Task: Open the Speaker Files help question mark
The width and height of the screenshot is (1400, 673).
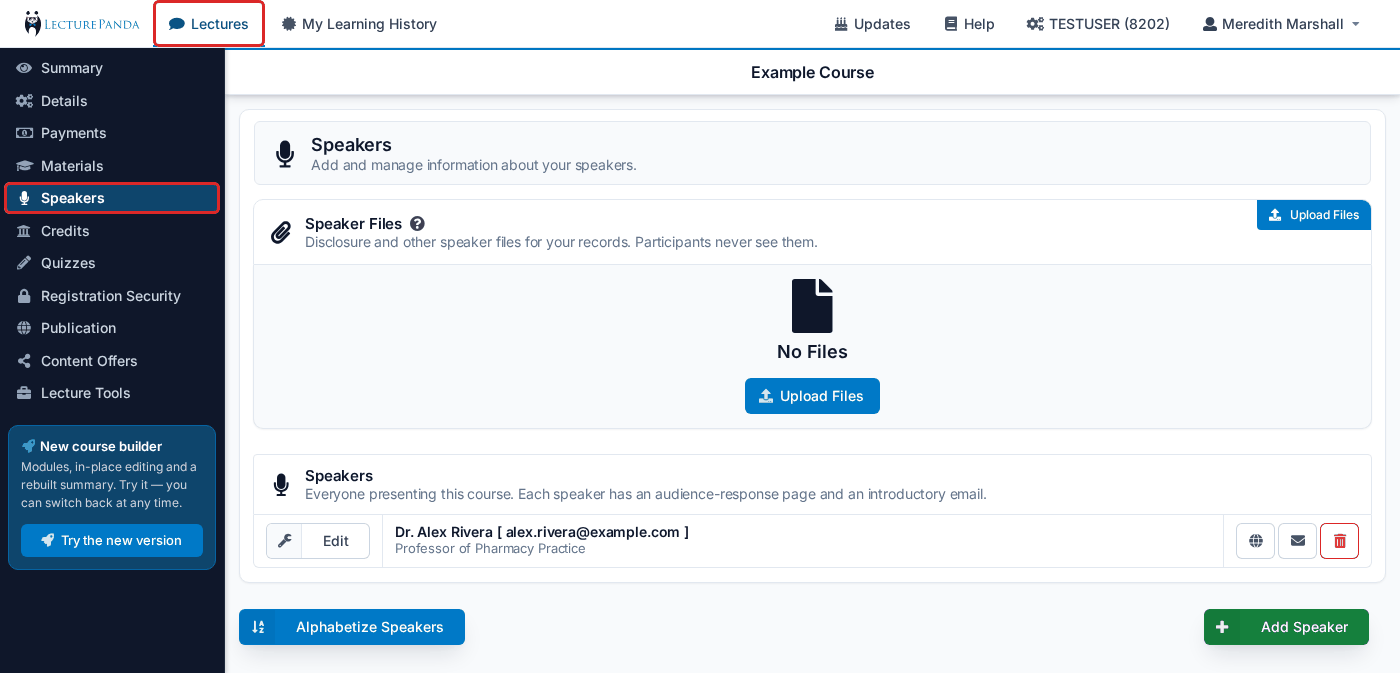Action: click(x=417, y=224)
